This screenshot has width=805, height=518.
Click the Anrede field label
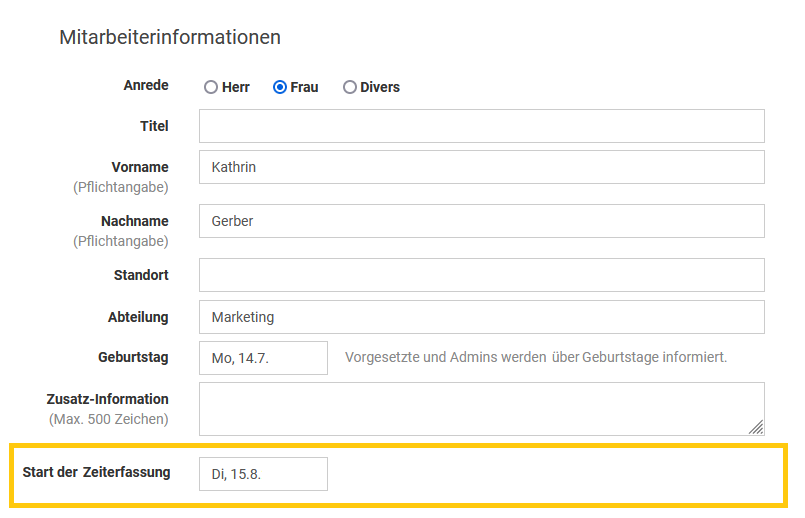pyautogui.click(x=145, y=86)
